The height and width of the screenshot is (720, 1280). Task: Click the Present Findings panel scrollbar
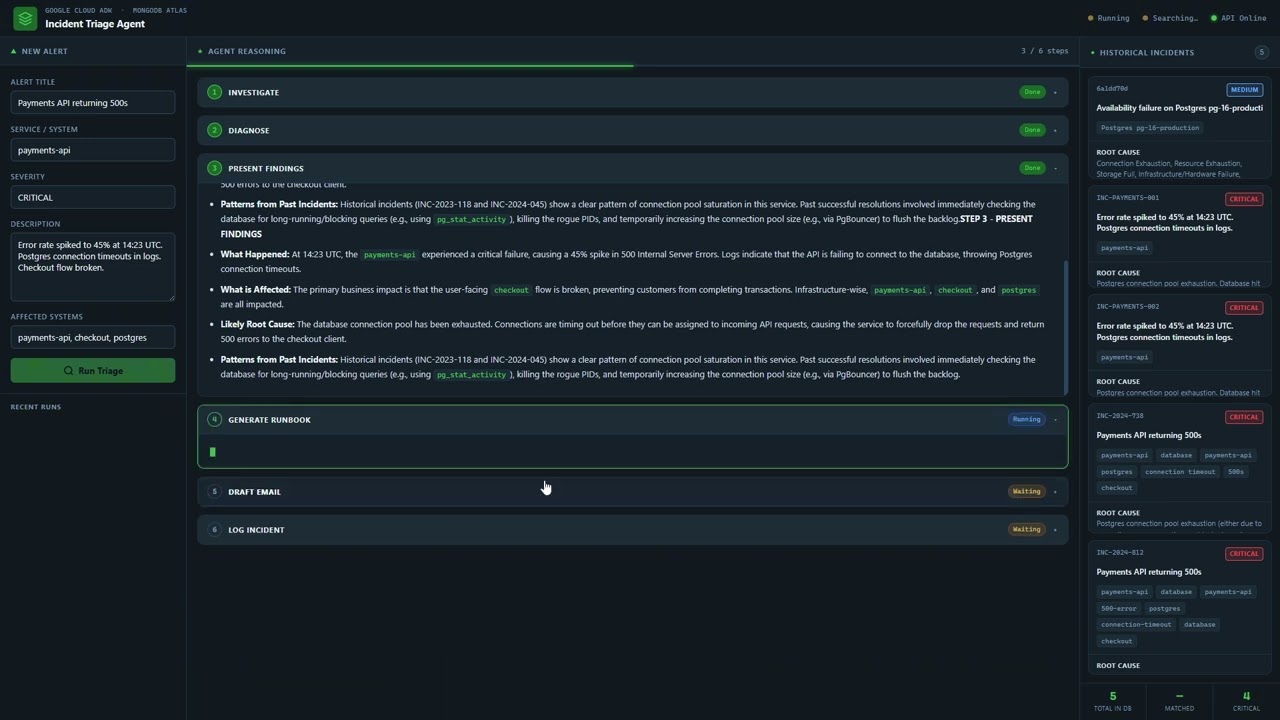1065,327
